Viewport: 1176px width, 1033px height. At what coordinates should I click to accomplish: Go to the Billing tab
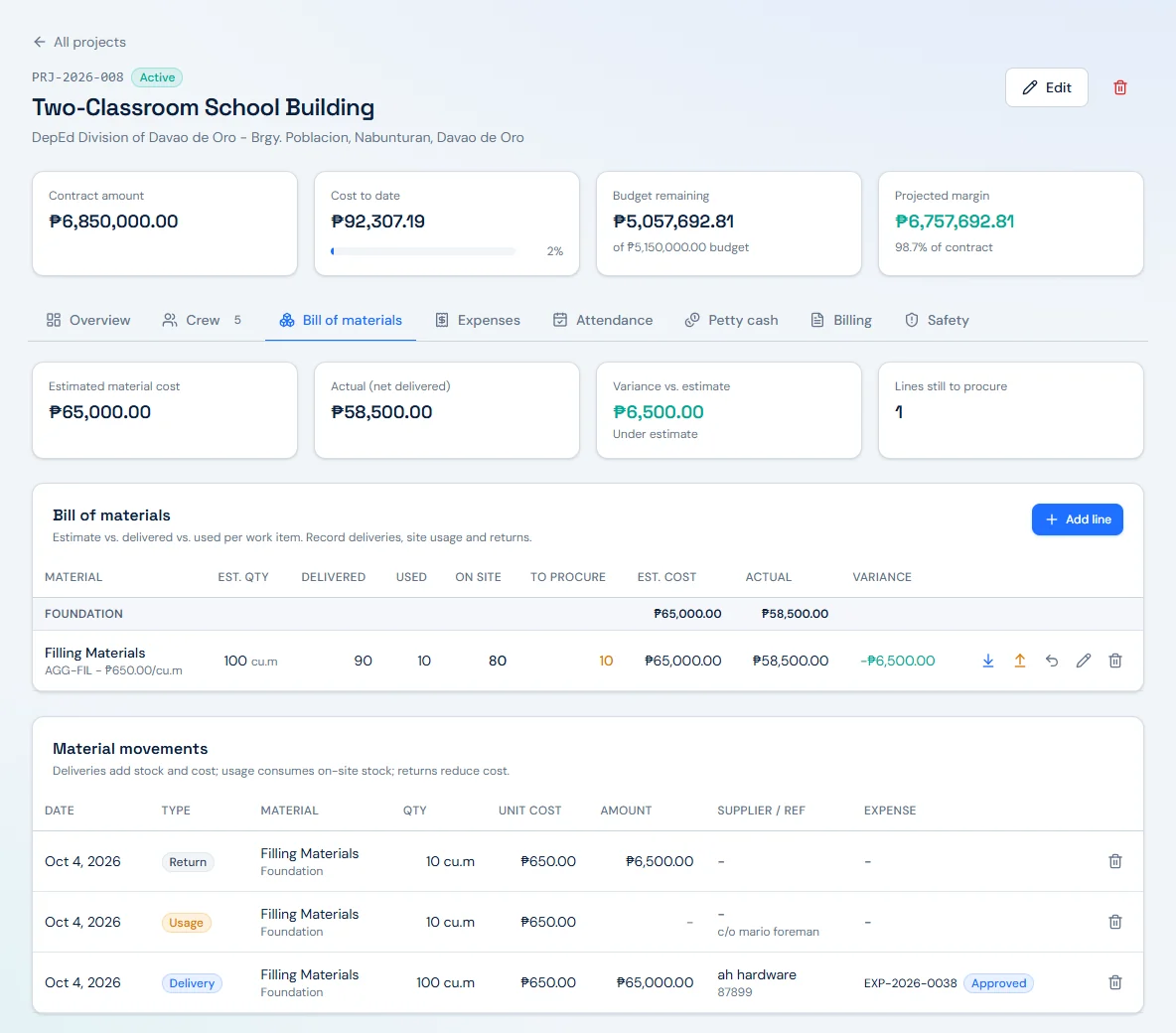pos(841,320)
